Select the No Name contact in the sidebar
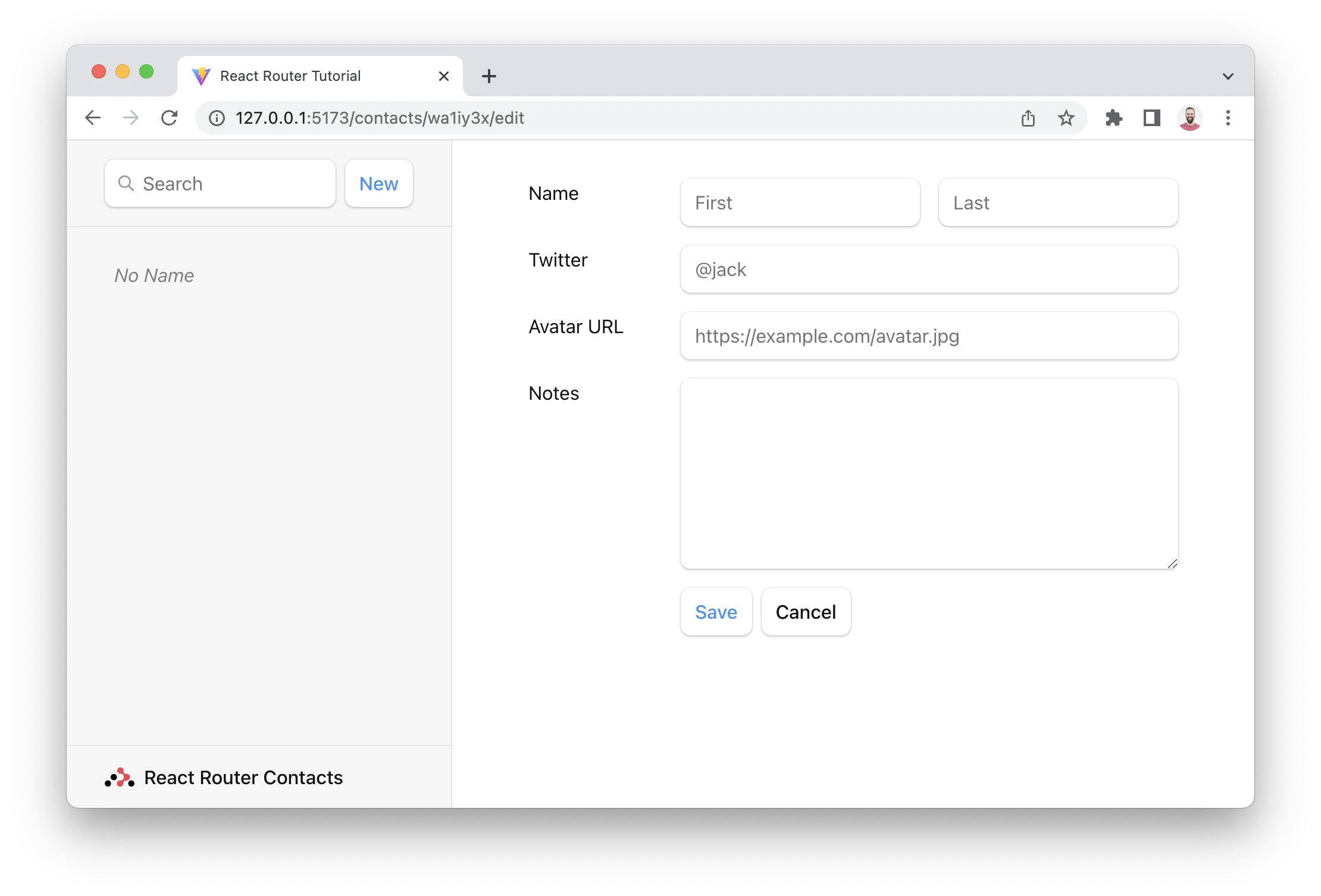This screenshot has height=896, width=1321. (x=154, y=275)
